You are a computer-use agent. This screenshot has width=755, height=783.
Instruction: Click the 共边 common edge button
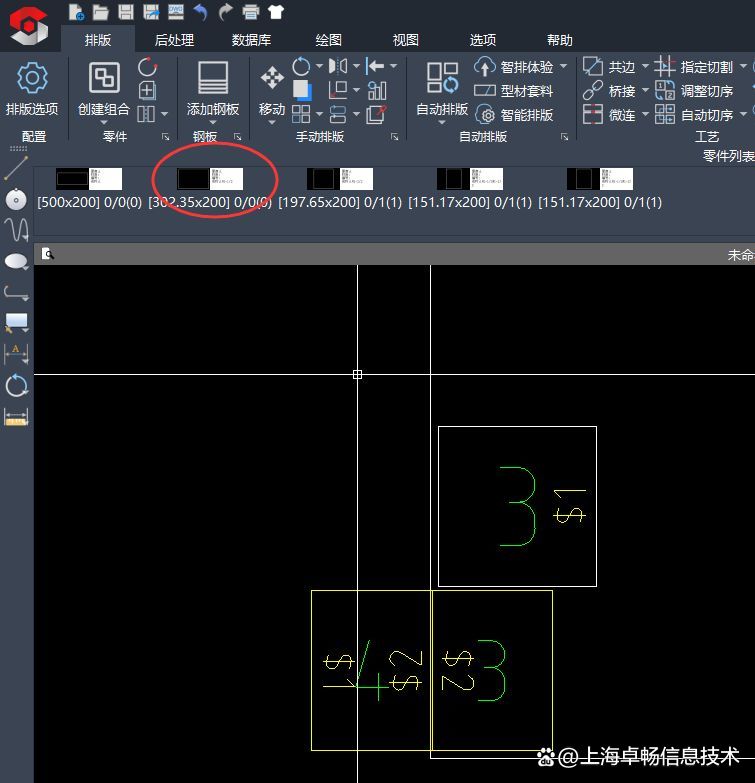(609, 67)
